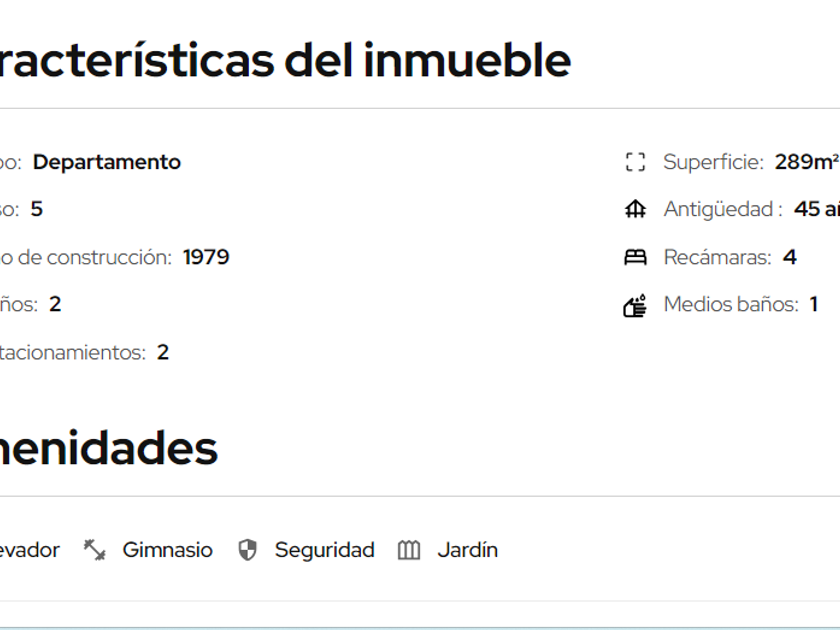Click the Departamento property type value
The height and width of the screenshot is (630, 840).
click(x=107, y=162)
